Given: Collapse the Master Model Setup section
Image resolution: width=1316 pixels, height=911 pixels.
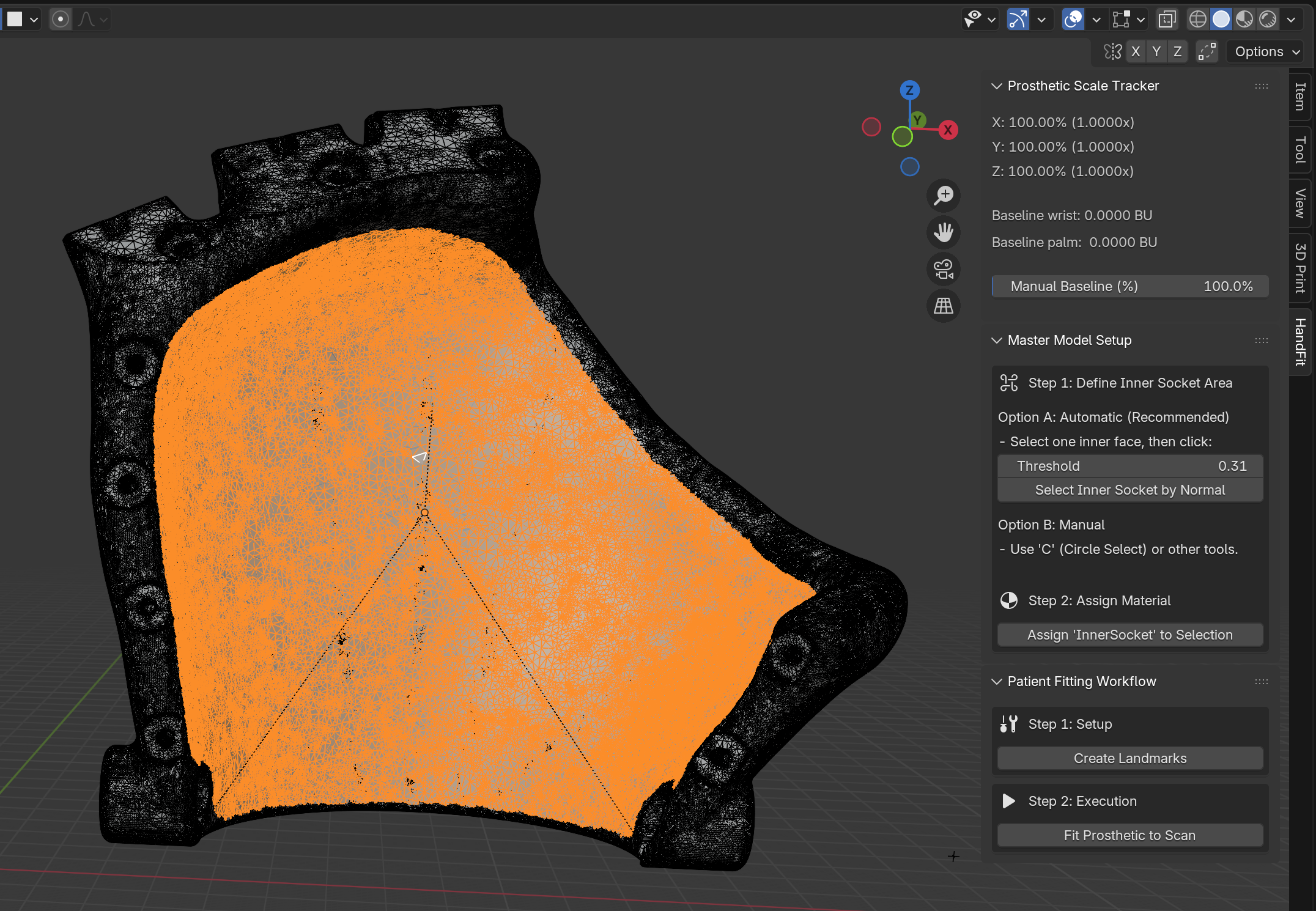Looking at the screenshot, I should pos(997,341).
